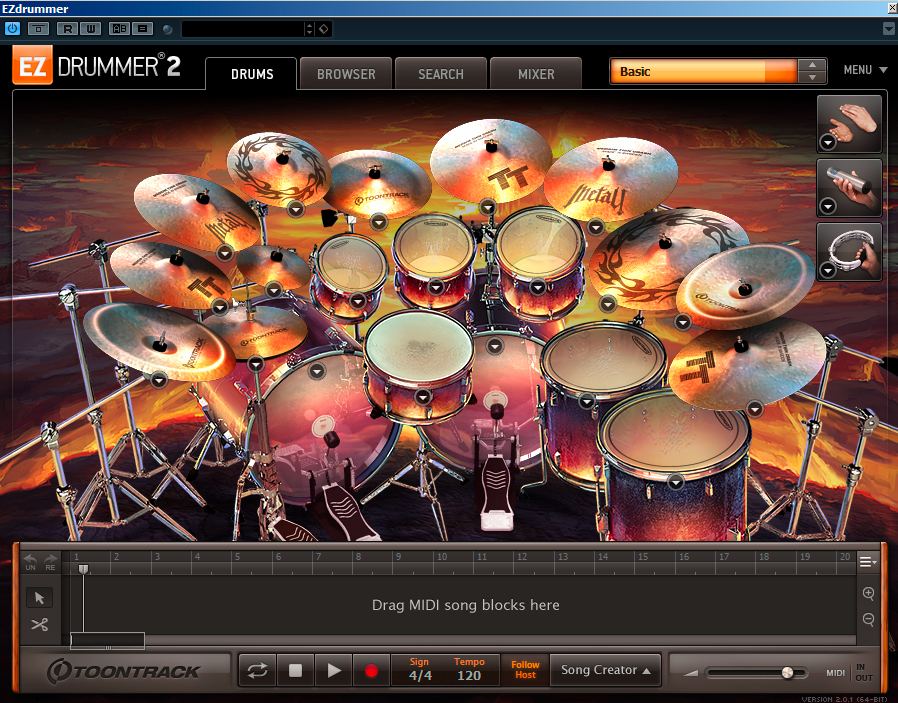Open the host bar dropdown arrow at right
Viewport: 898px width, 703px height.
pos(888,29)
